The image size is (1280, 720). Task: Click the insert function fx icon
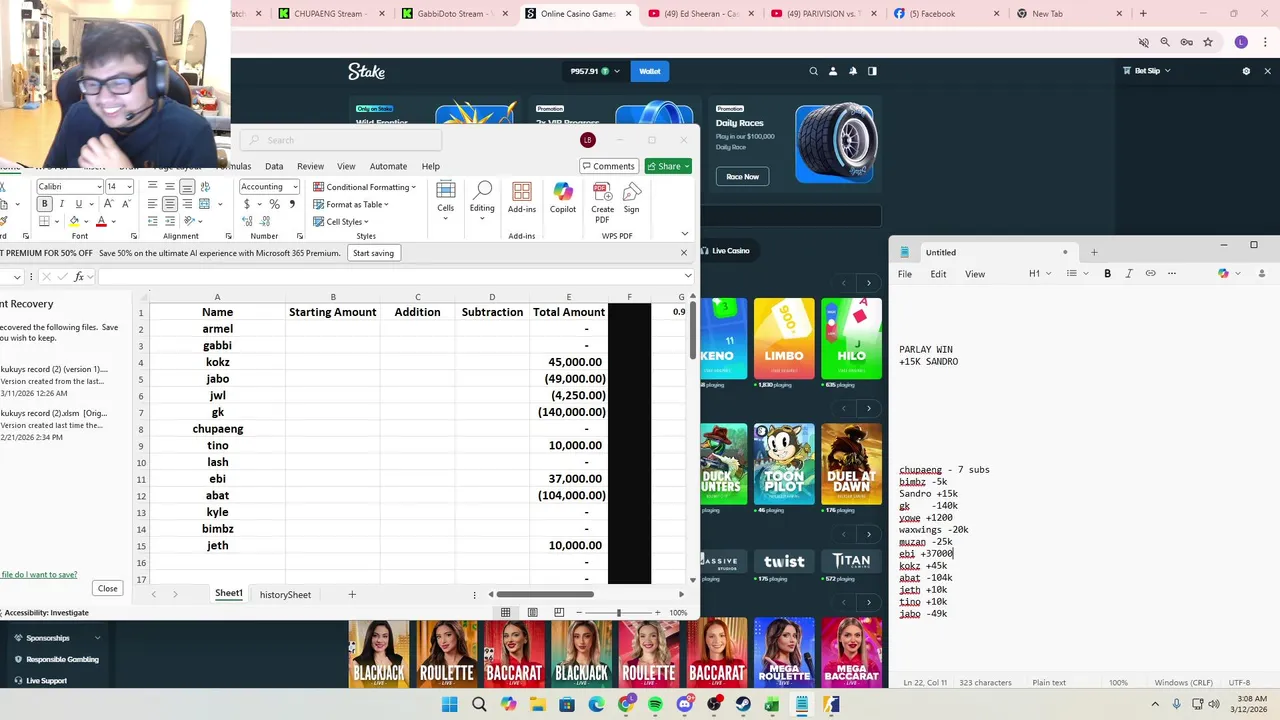coord(79,277)
